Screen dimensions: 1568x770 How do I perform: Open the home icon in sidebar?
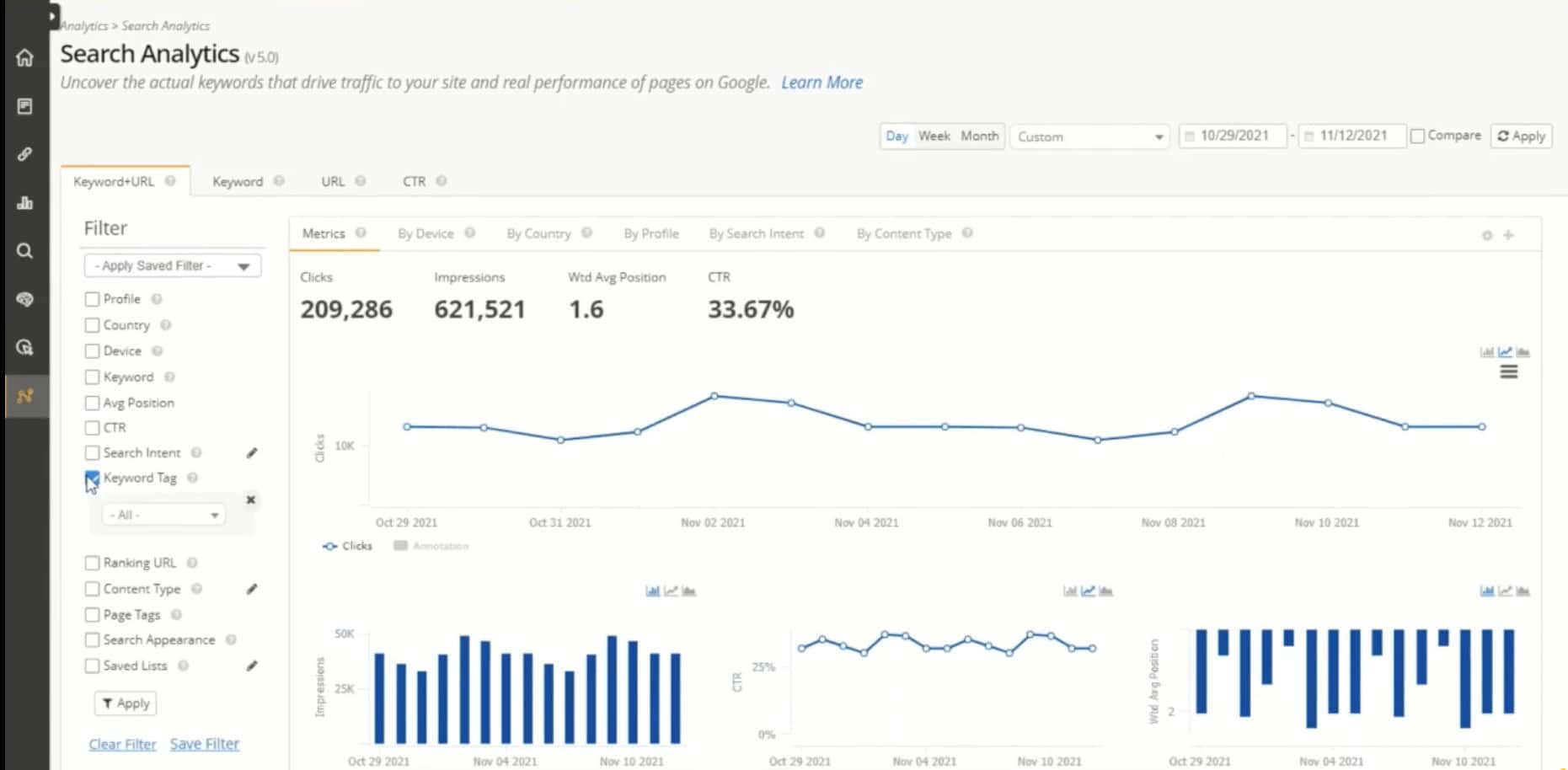click(24, 57)
